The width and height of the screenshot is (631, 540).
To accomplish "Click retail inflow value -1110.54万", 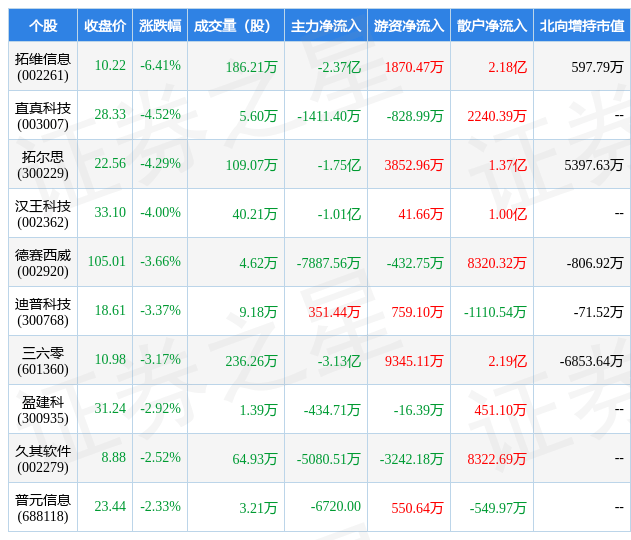I will pos(495,312).
